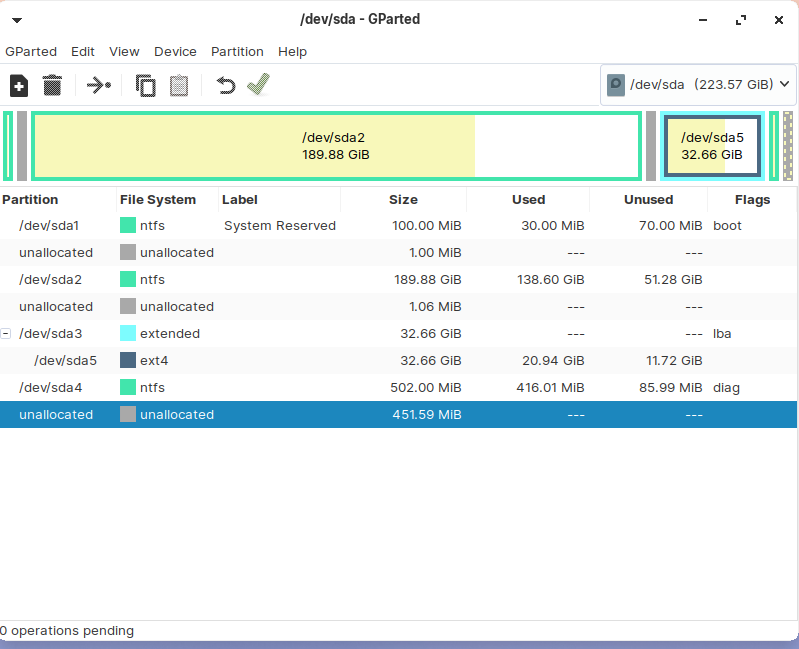Collapse the /dev/sda3 extended partition tree

(x=6, y=334)
